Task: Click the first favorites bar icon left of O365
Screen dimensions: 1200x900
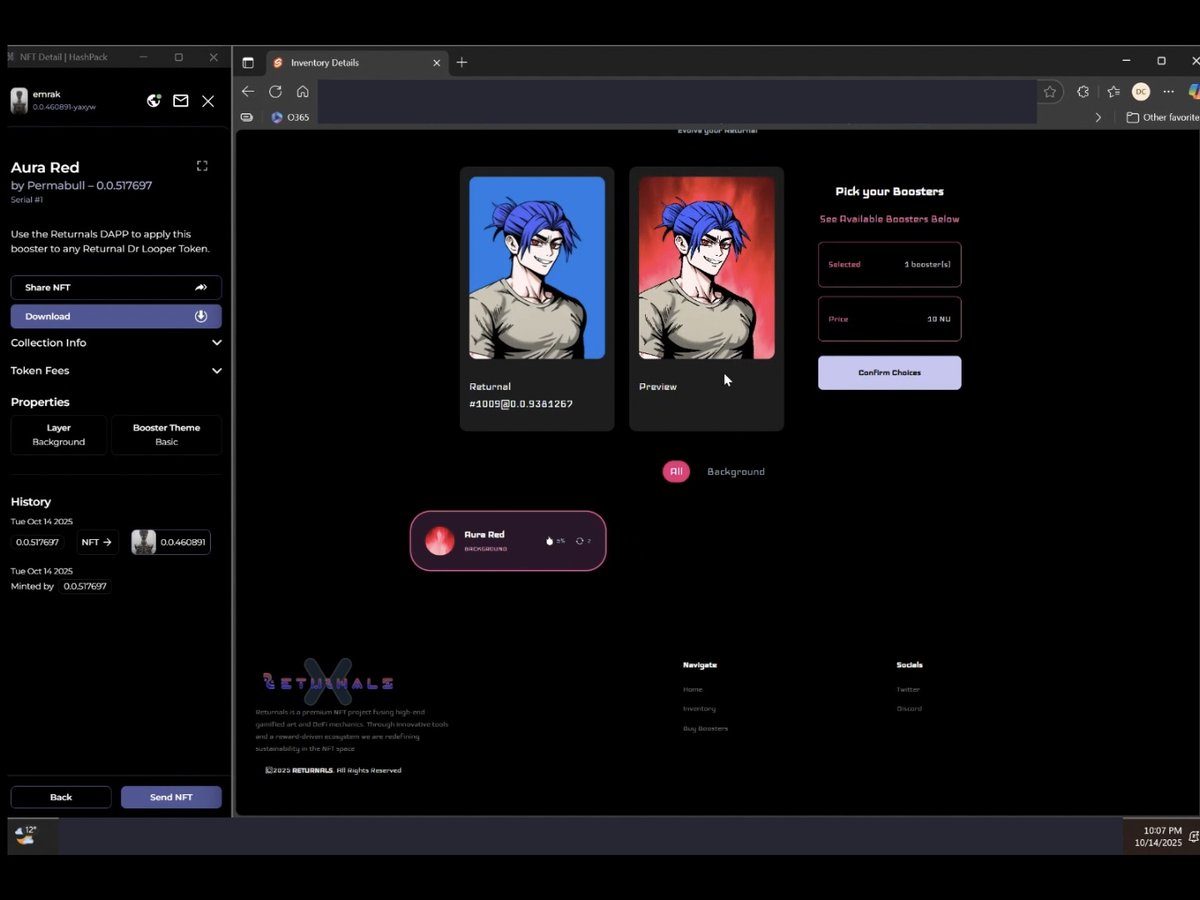Action: [x=247, y=117]
